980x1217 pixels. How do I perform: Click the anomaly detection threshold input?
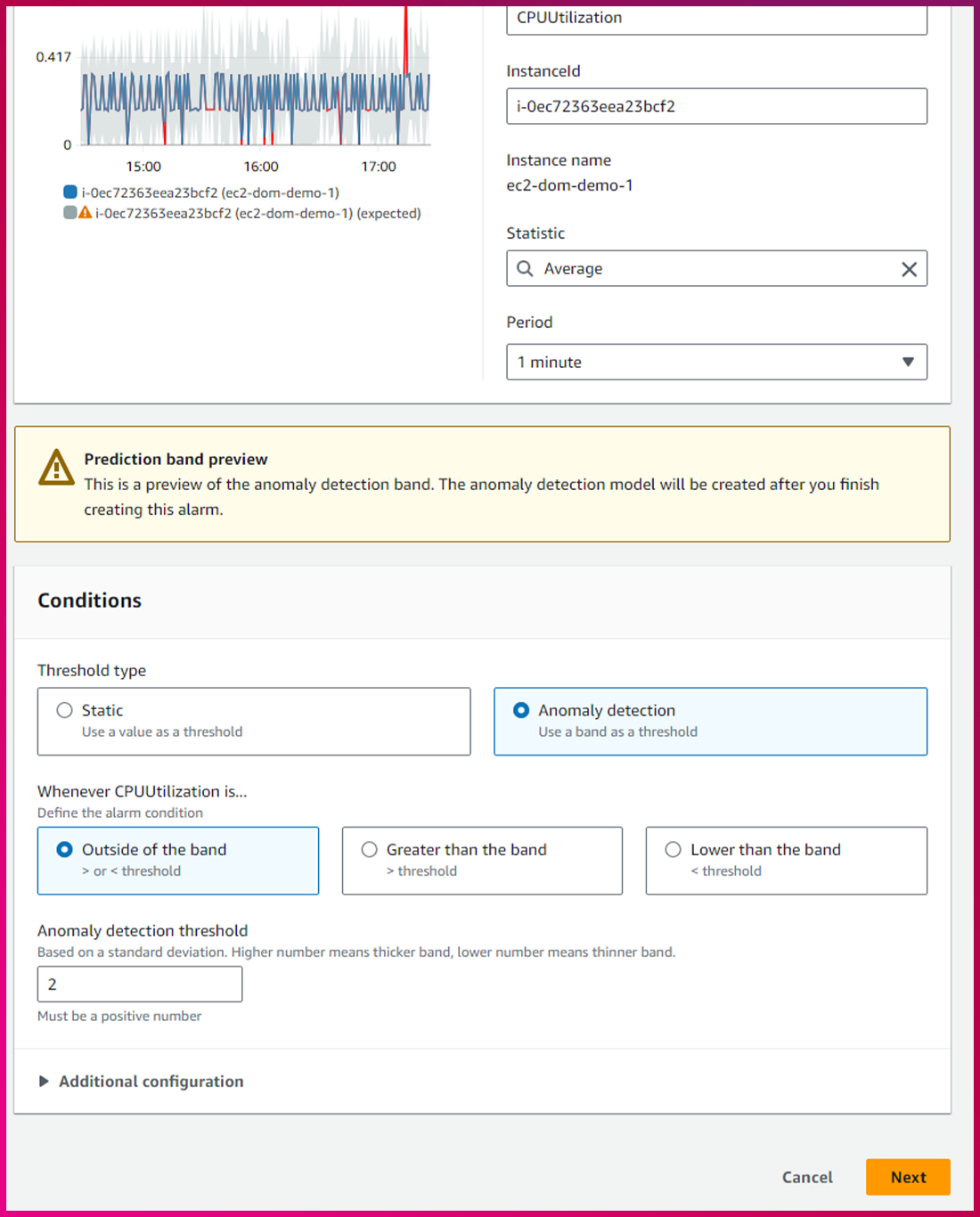[140, 984]
